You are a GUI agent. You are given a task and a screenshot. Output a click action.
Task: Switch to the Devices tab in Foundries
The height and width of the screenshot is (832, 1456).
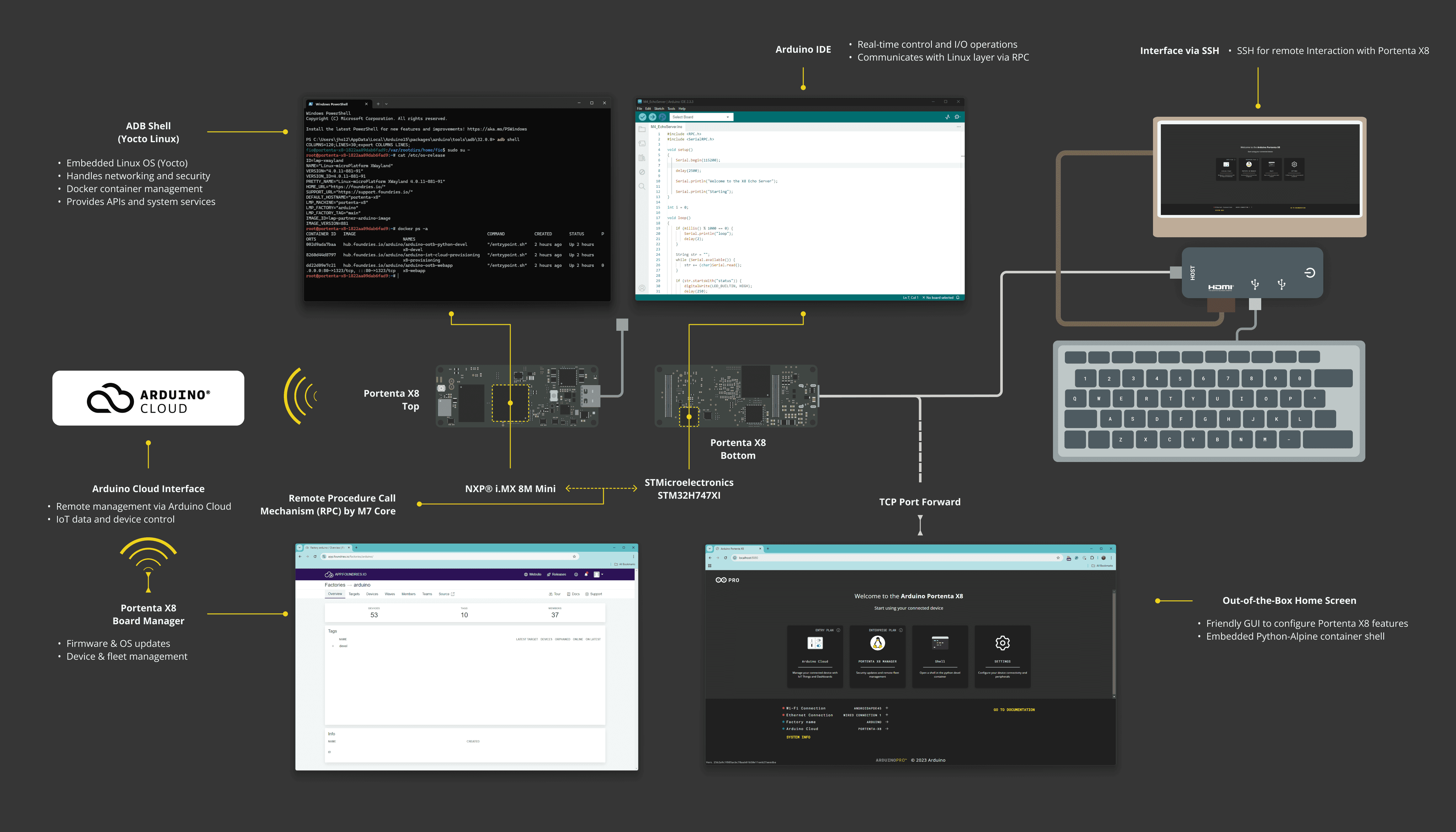point(372,594)
